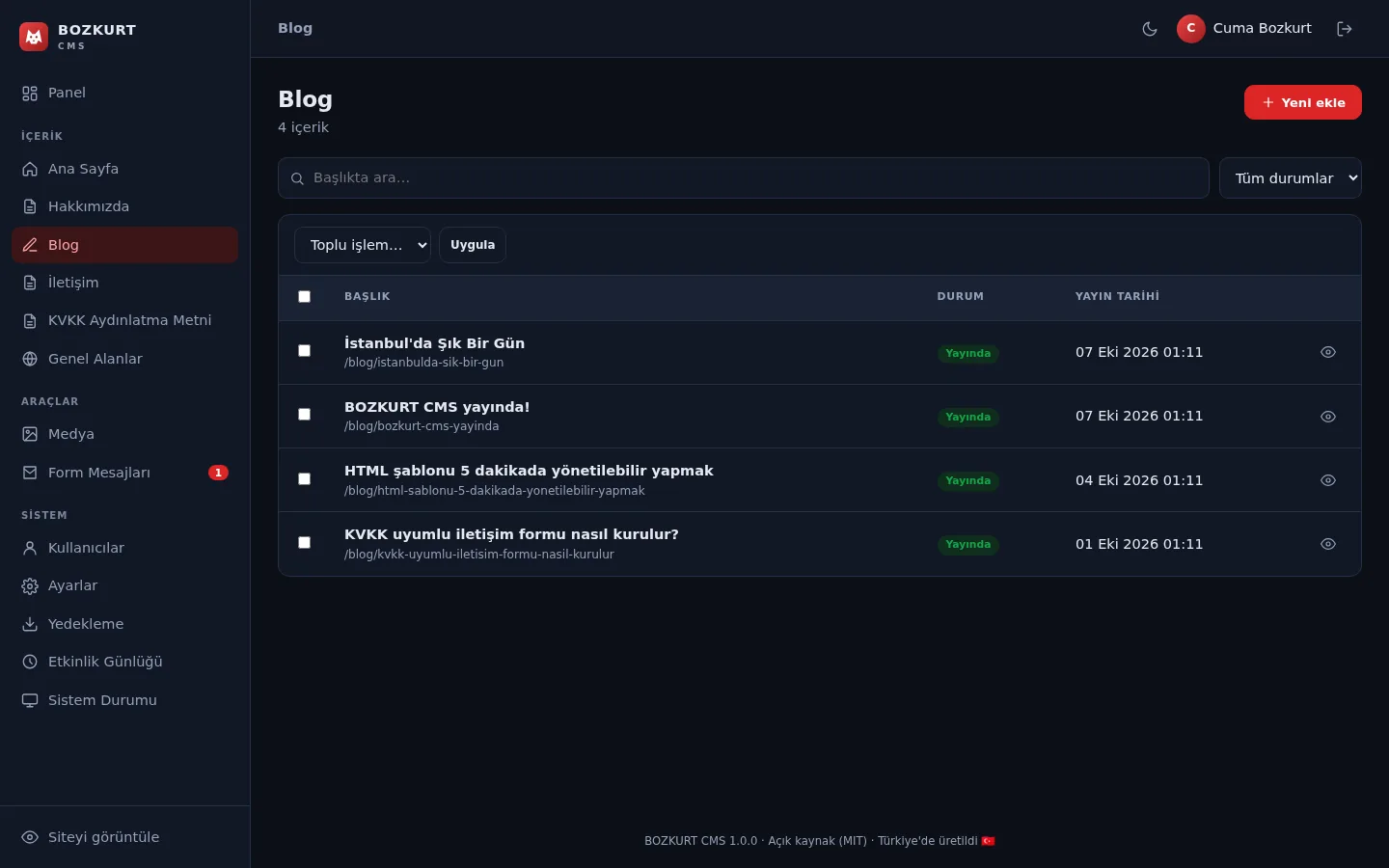The image size is (1389, 868).
Task: Open the Tüm durumlar status filter dropdown
Action: [x=1291, y=178]
